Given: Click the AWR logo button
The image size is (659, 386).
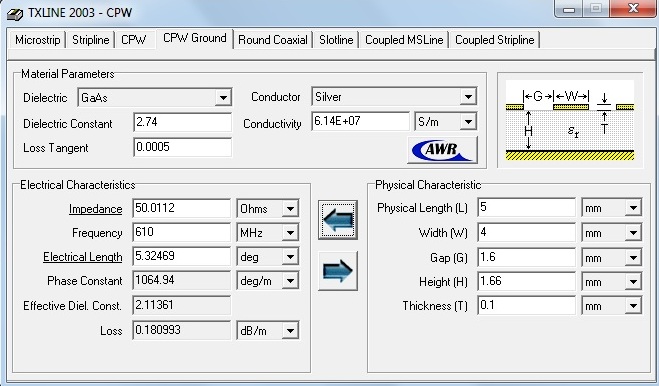Looking at the screenshot, I should point(443,150).
